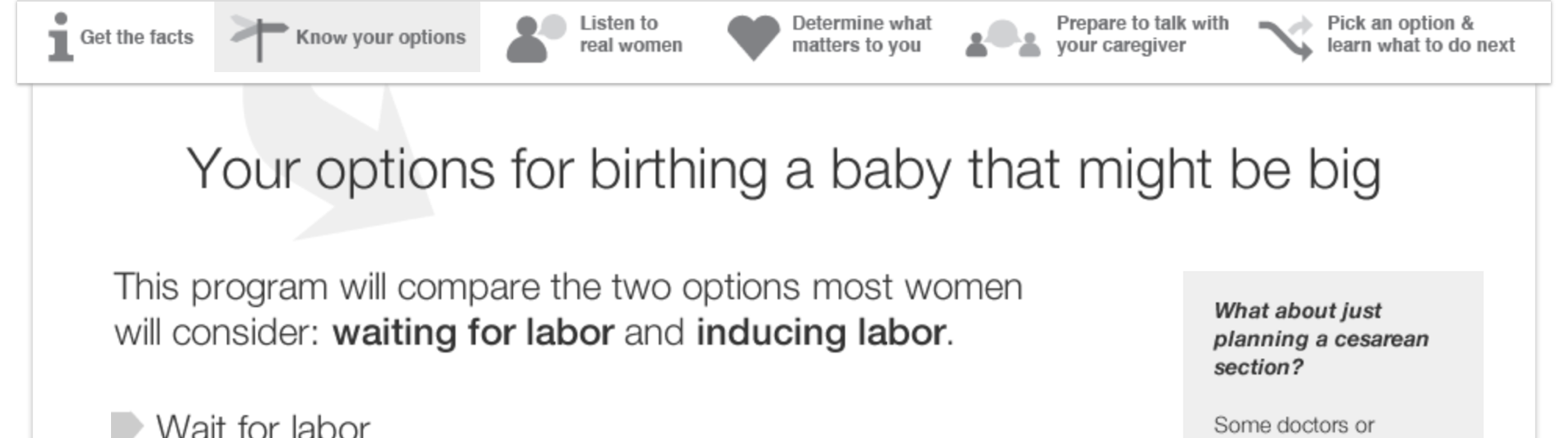Screen dimensions: 1568x438
Task: Switch to 'Prepare to talk with your caregiver'
Action: [x=1142, y=34]
